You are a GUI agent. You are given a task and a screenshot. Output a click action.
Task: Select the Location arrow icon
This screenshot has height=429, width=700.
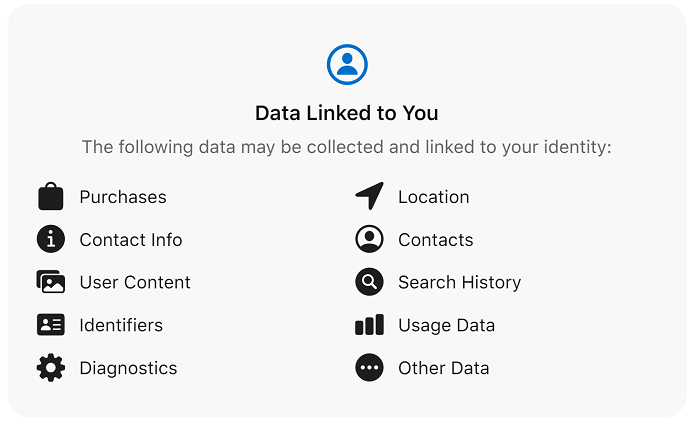click(x=370, y=196)
